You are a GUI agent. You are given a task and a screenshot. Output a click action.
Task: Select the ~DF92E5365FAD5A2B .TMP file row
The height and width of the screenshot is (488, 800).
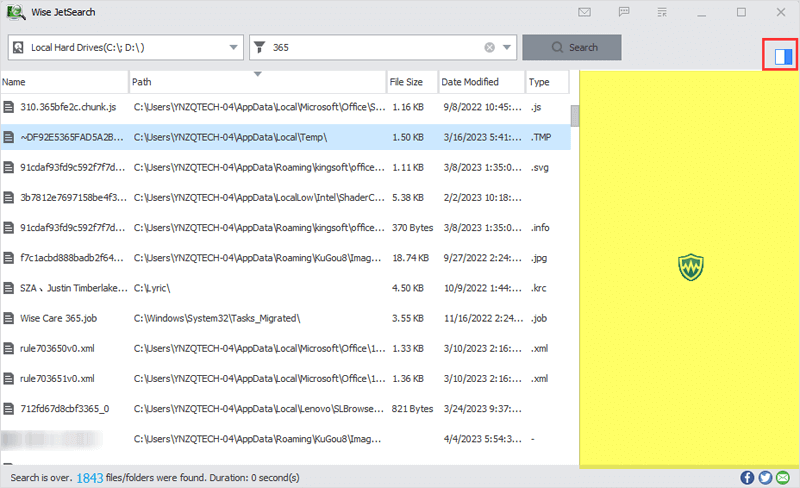click(285, 137)
